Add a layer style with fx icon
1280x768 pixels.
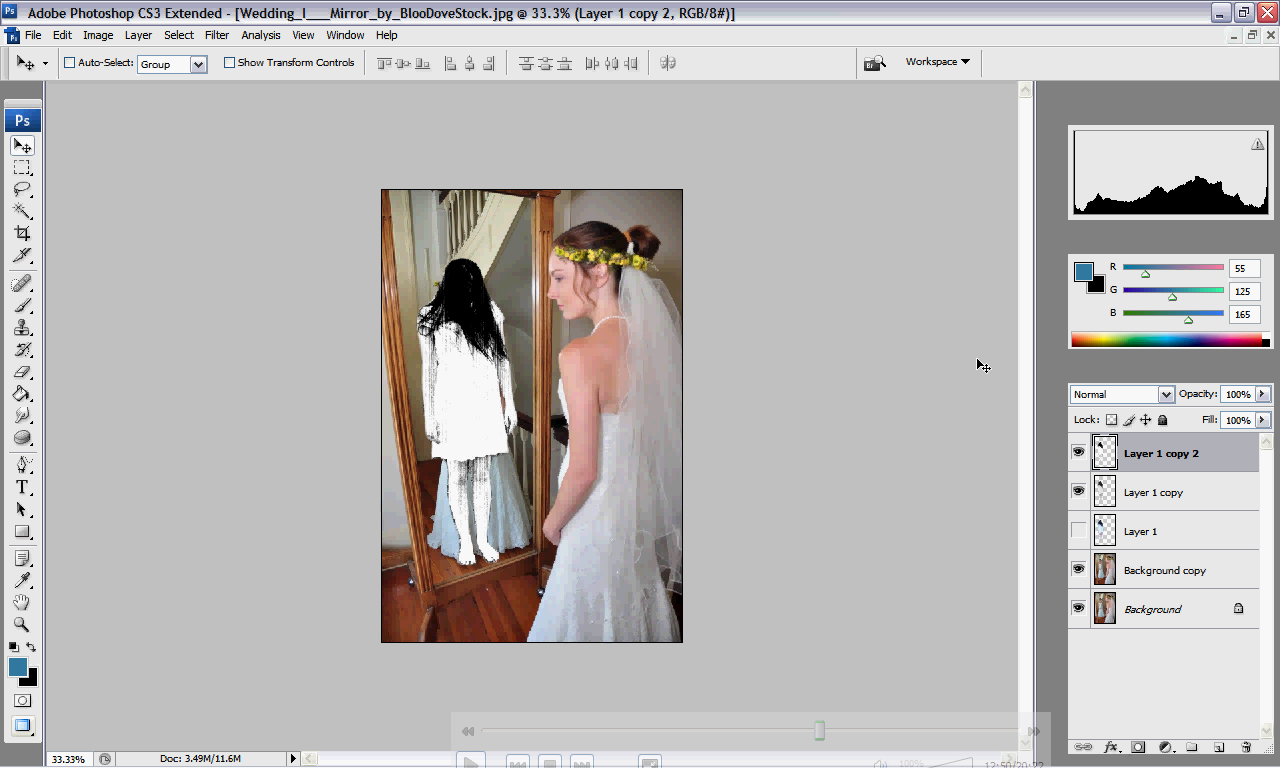1111,747
